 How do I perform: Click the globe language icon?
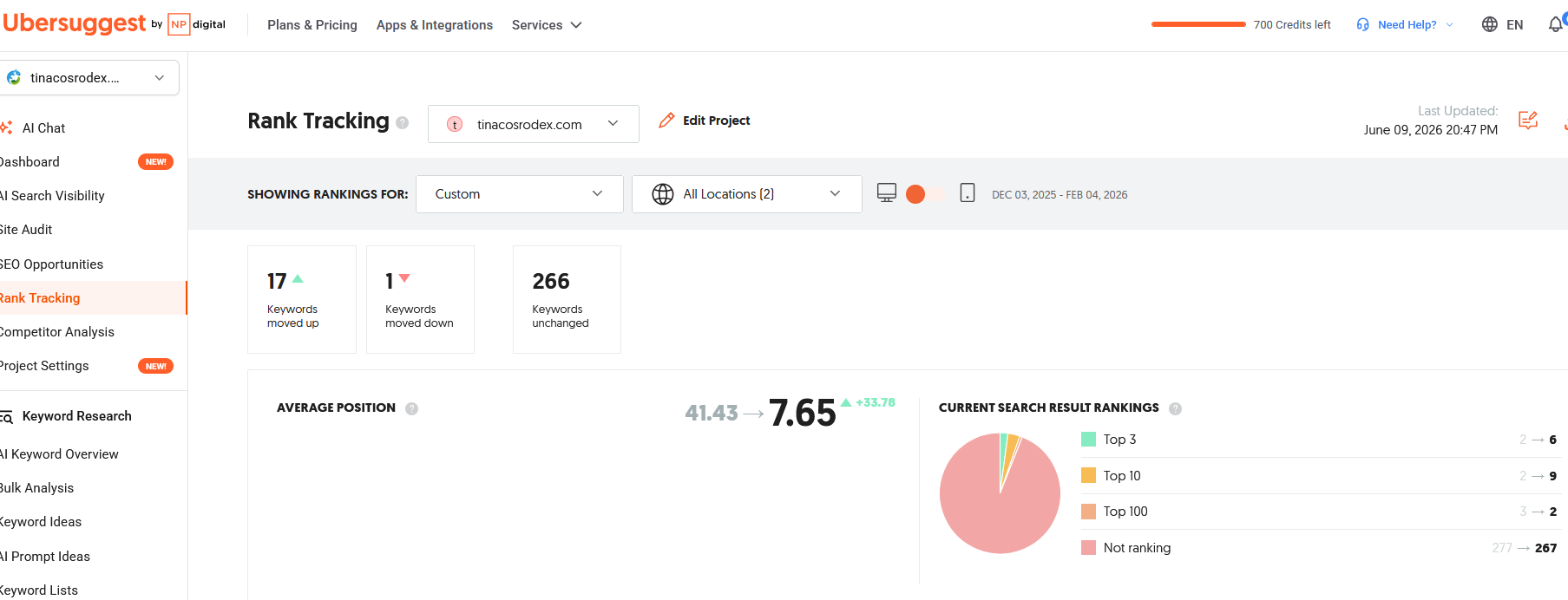(x=1490, y=24)
